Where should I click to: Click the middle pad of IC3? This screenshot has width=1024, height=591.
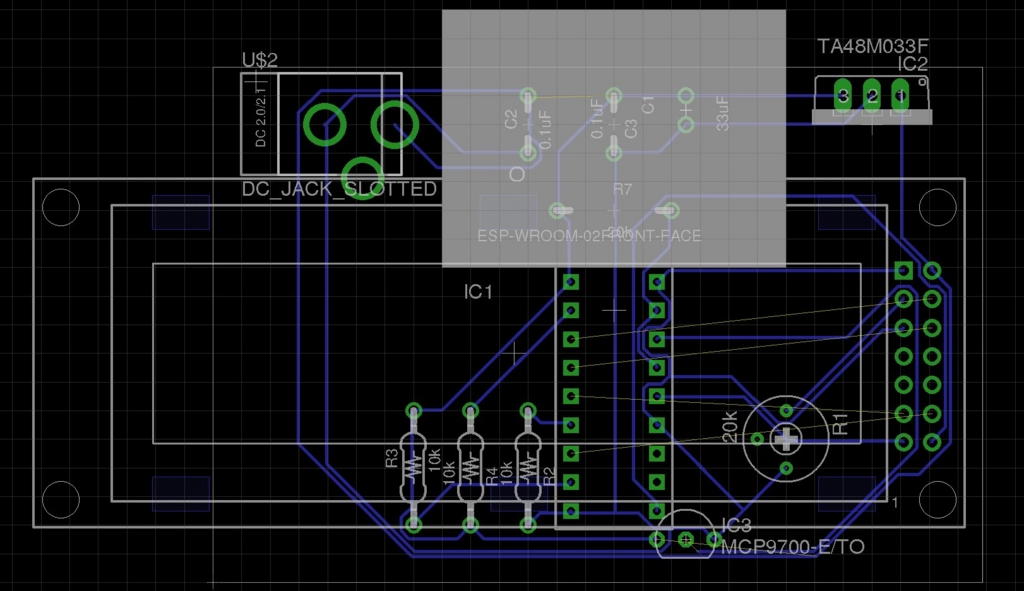(x=686, y=539)
